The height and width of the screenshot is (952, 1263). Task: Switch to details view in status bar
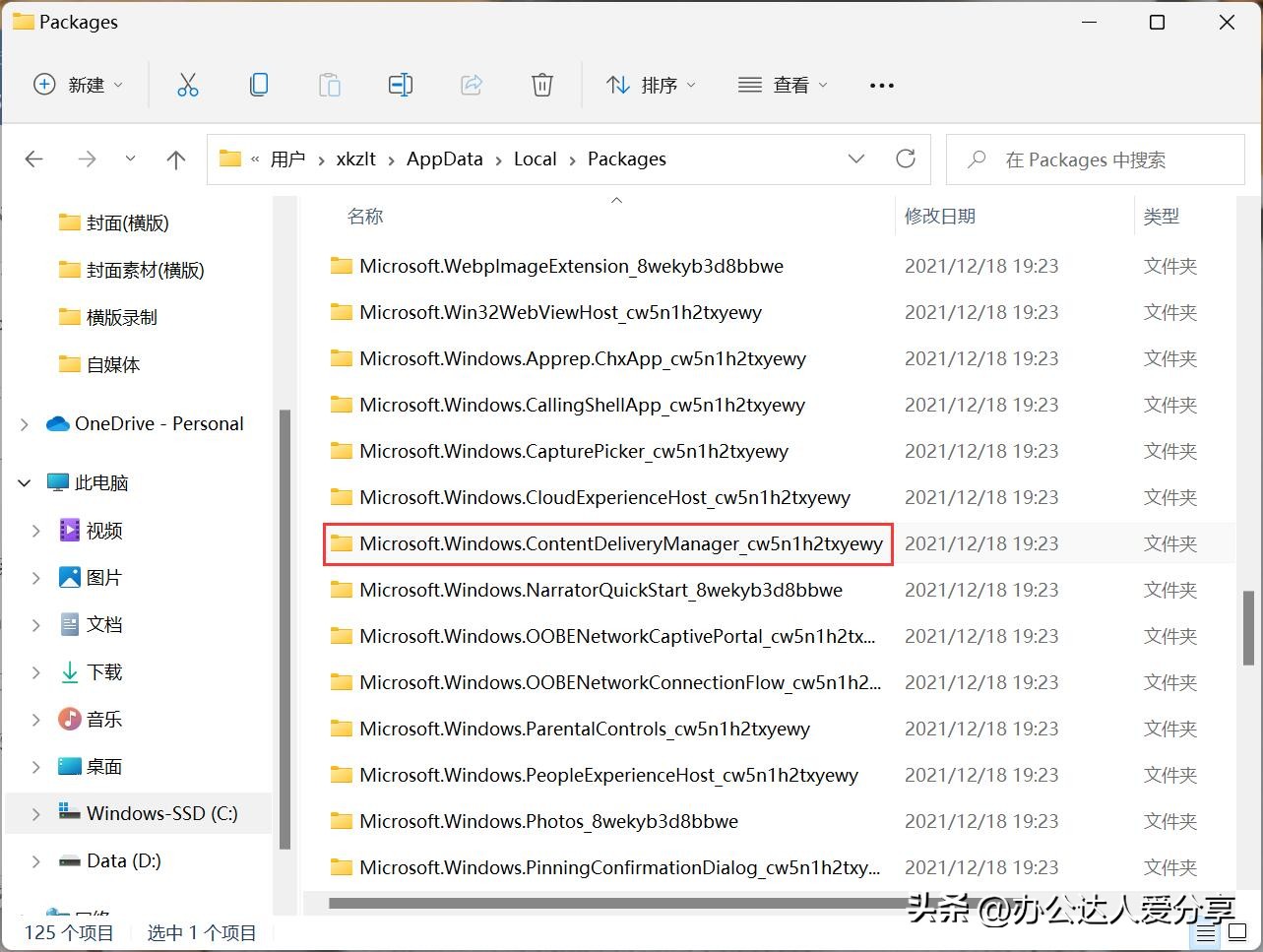(x=1207, y=932)
